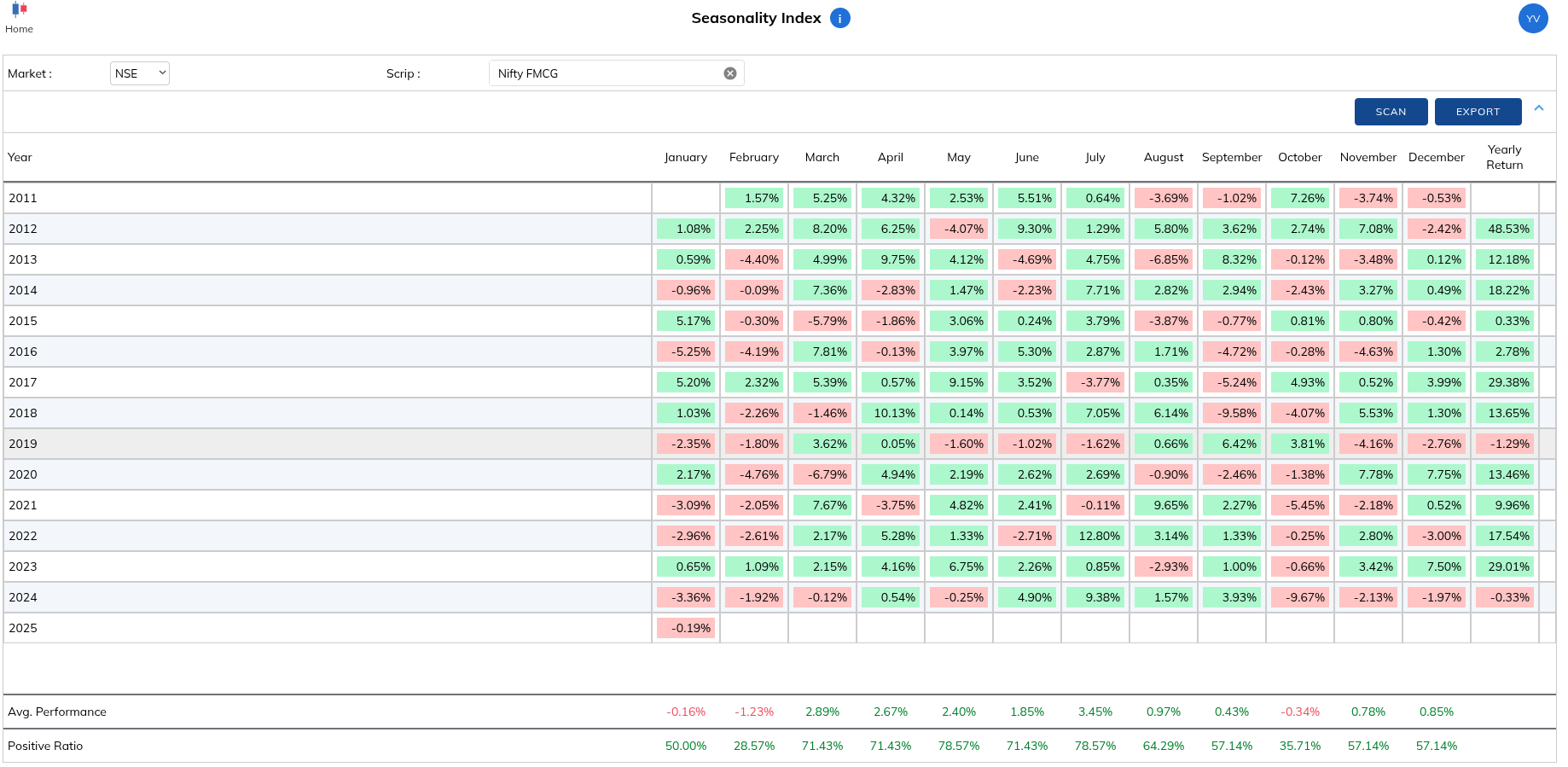Click the -9.58% September 2018 cell
Image resolution: width=1568 pixels, height=767 pixels.
1232,413
